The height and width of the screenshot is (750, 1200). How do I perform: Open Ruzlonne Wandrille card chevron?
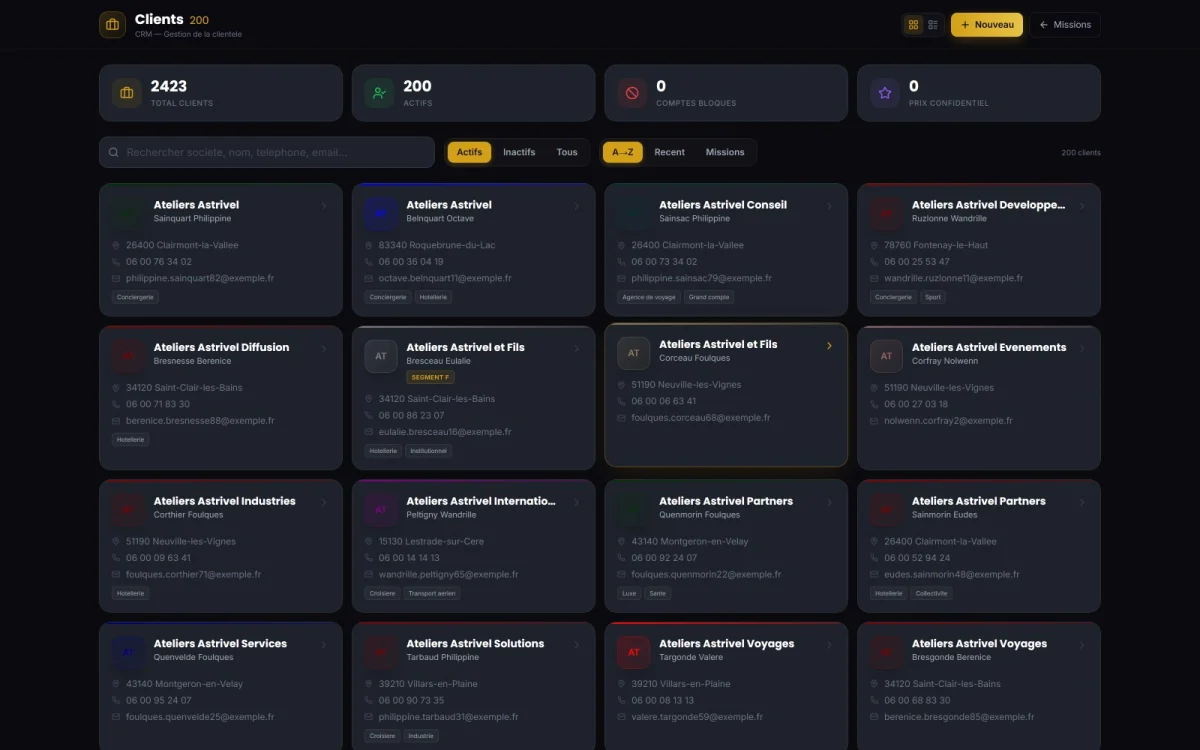(x=1082, y=207)
